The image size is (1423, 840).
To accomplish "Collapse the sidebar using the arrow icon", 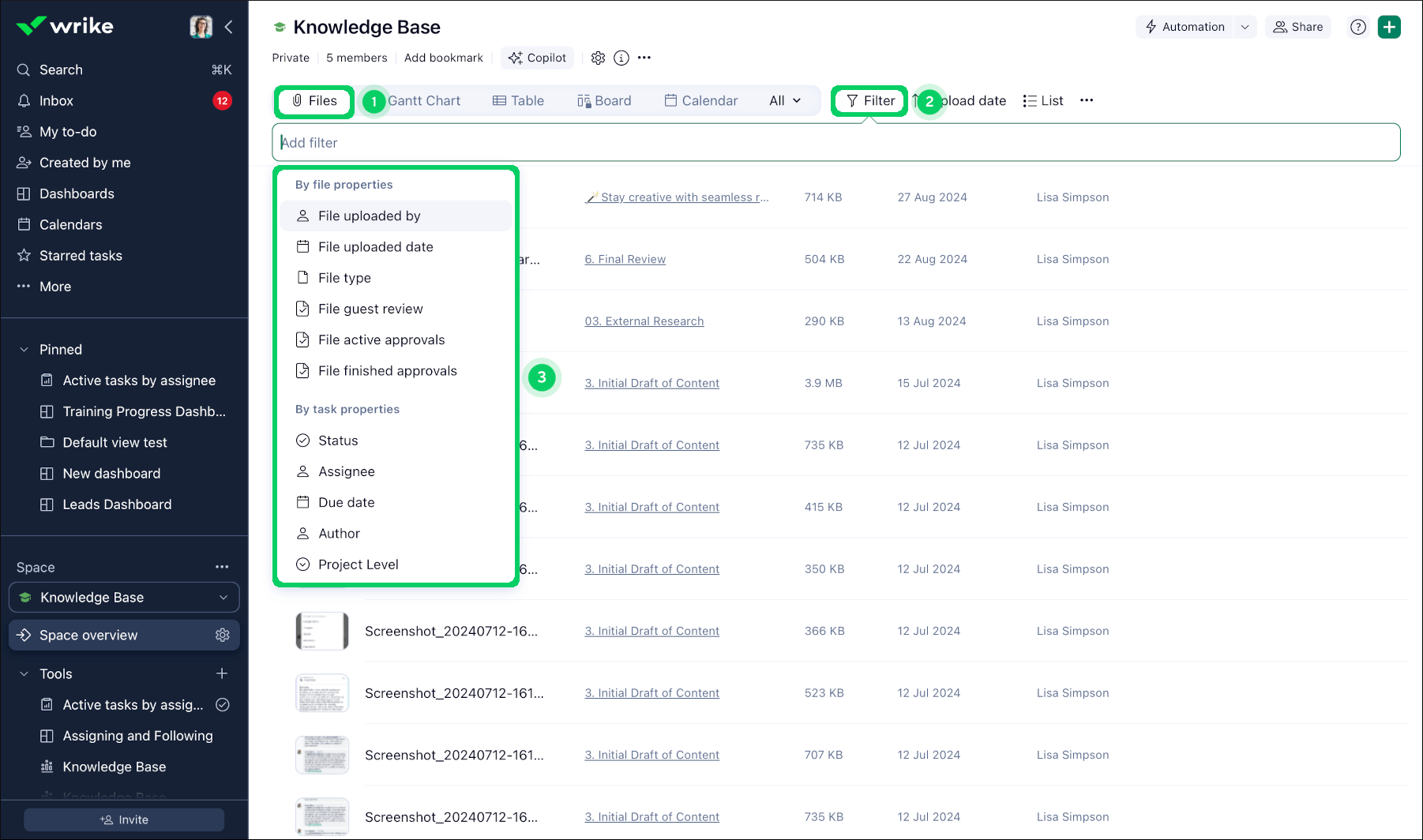I will pos(229,27).
